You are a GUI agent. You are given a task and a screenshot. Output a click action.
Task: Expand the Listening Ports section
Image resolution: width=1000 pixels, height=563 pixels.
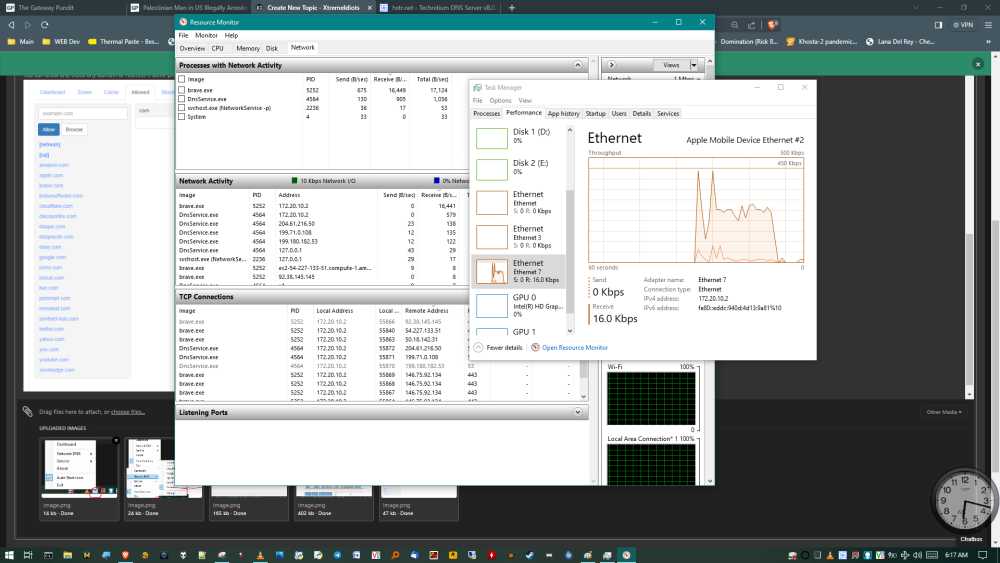click(578, 412)
